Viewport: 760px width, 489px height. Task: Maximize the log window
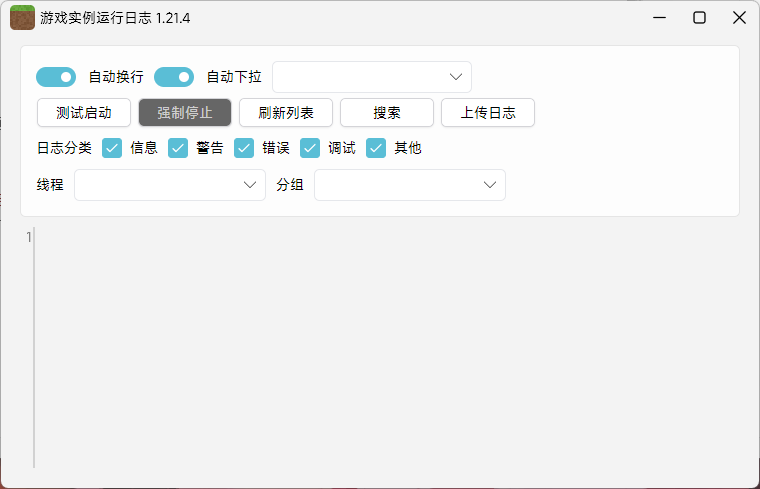point(699,17)
